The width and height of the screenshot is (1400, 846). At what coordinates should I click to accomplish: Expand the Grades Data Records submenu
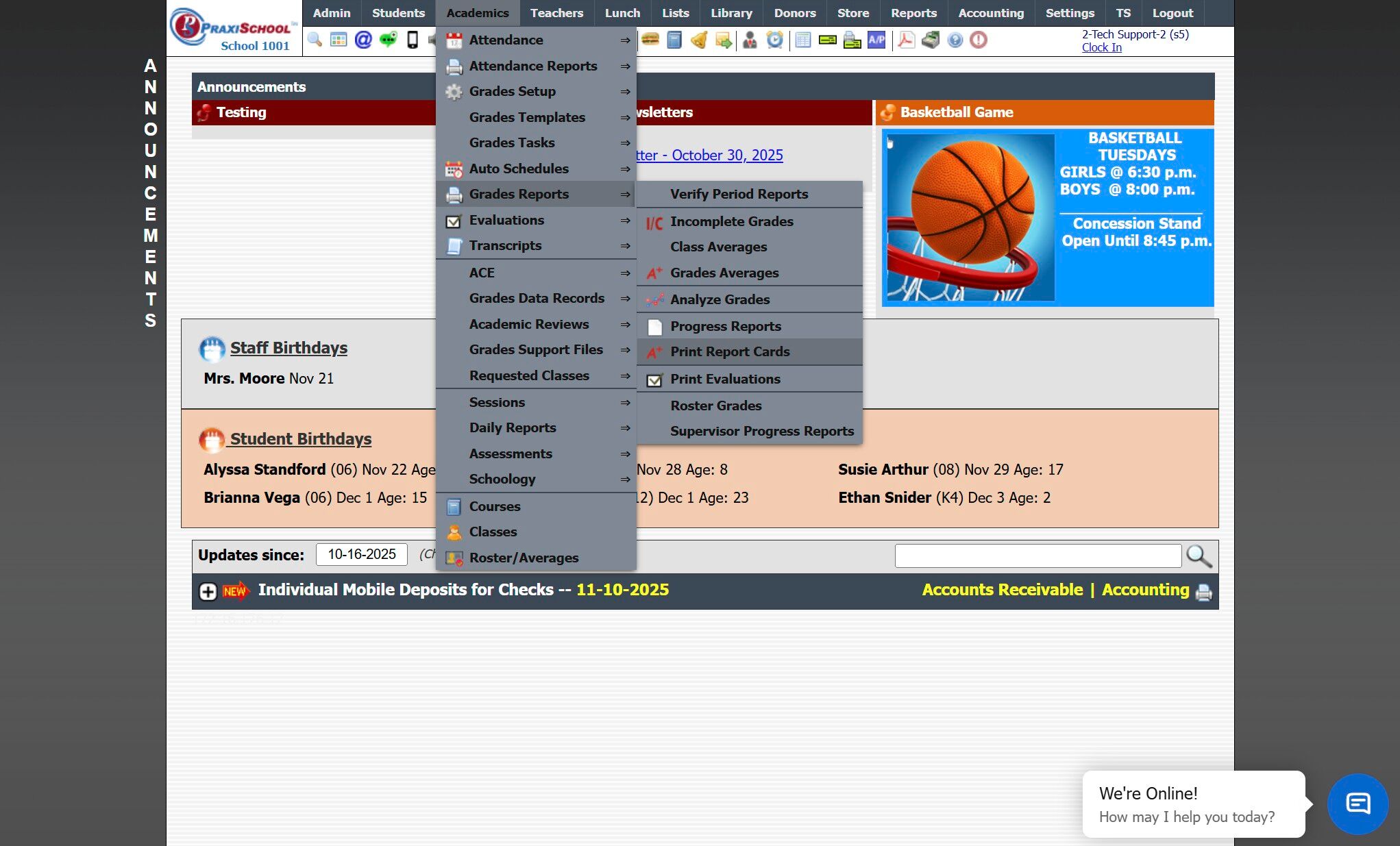click(535, 298)
